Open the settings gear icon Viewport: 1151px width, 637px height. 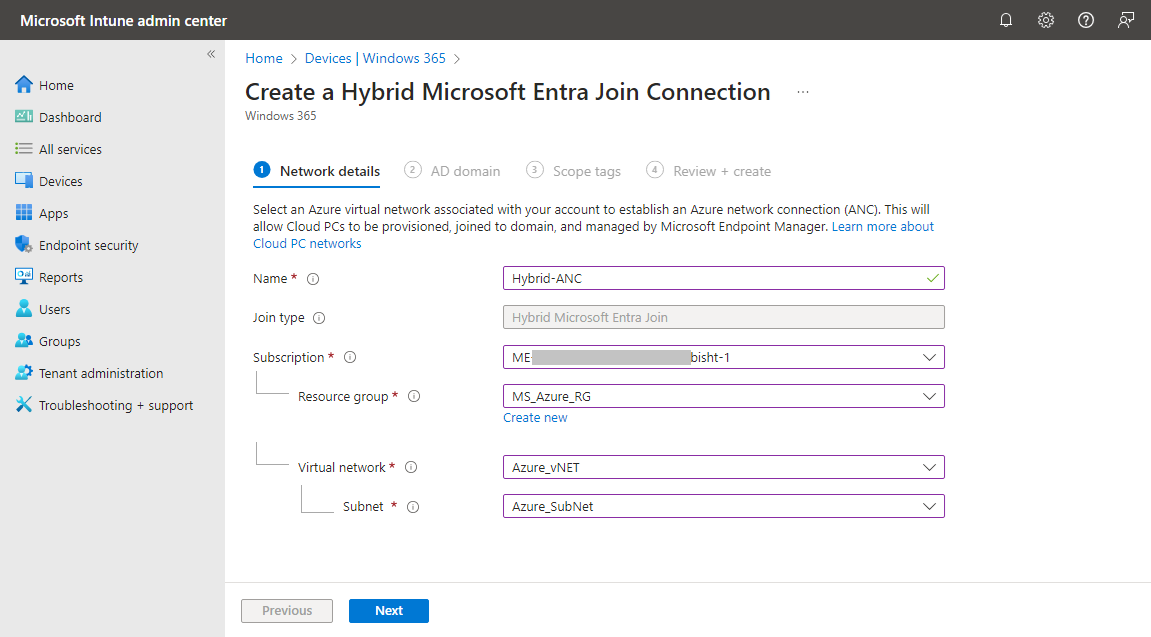click(1046, 20)
